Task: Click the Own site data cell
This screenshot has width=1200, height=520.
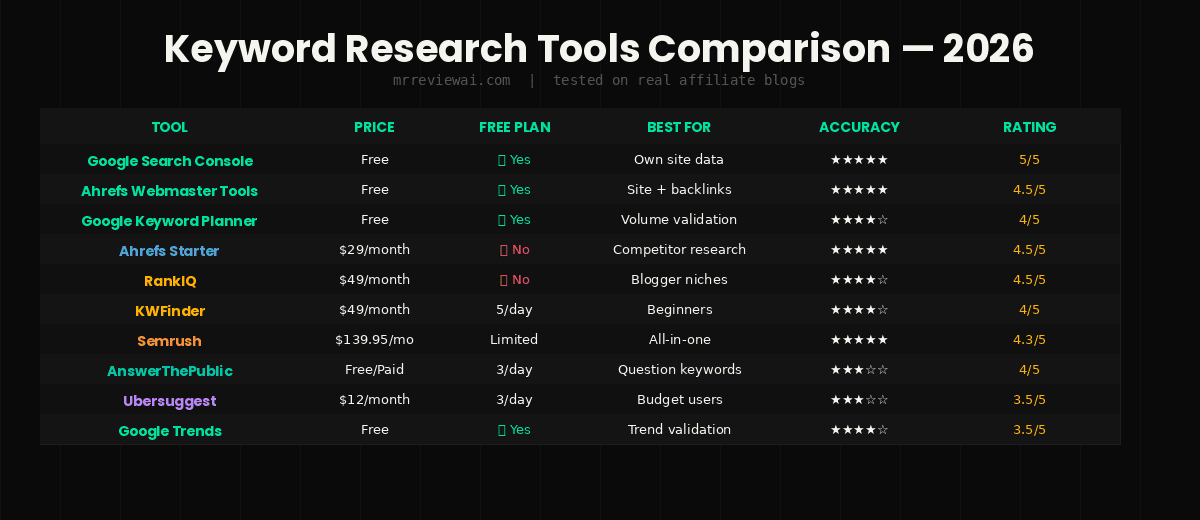Action: coord(679,160)
